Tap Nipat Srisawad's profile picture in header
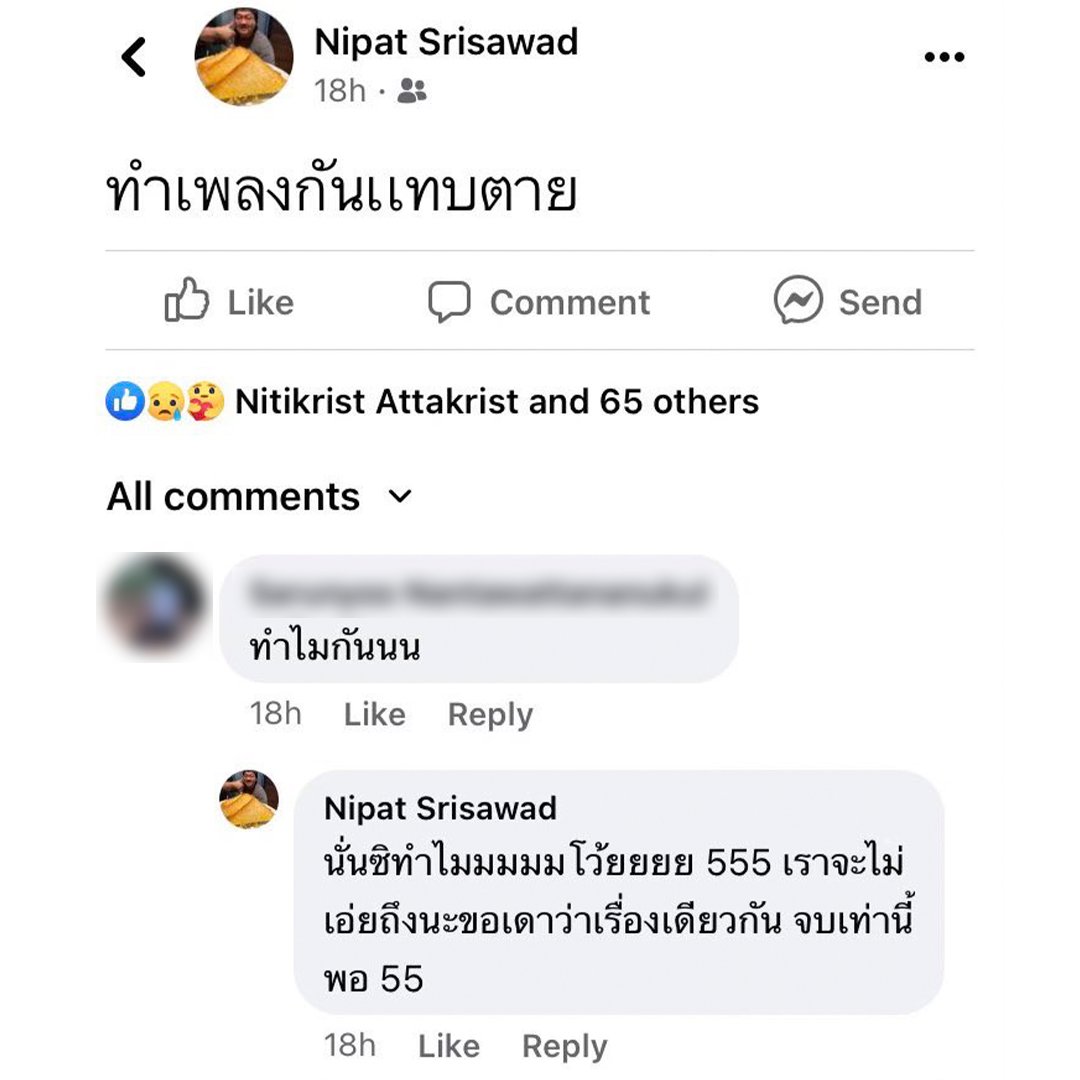Image resolution: width=1080 pixels, height=1080 pixels. pos(244,57)
